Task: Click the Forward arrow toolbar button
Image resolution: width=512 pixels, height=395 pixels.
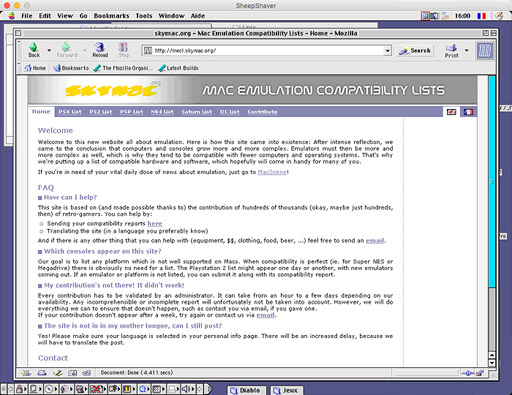Action: (67, 50)
